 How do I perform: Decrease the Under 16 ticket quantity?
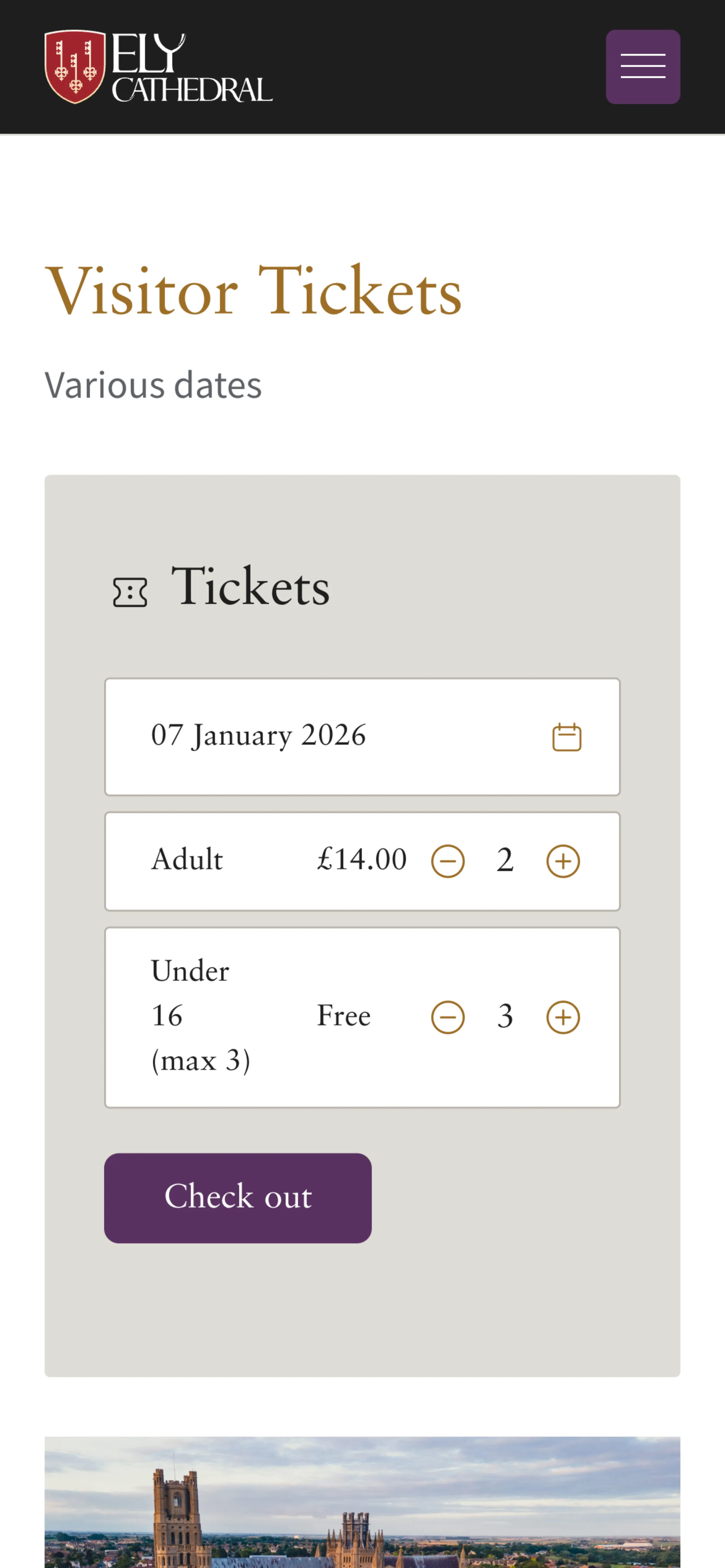pos(448,1017)
